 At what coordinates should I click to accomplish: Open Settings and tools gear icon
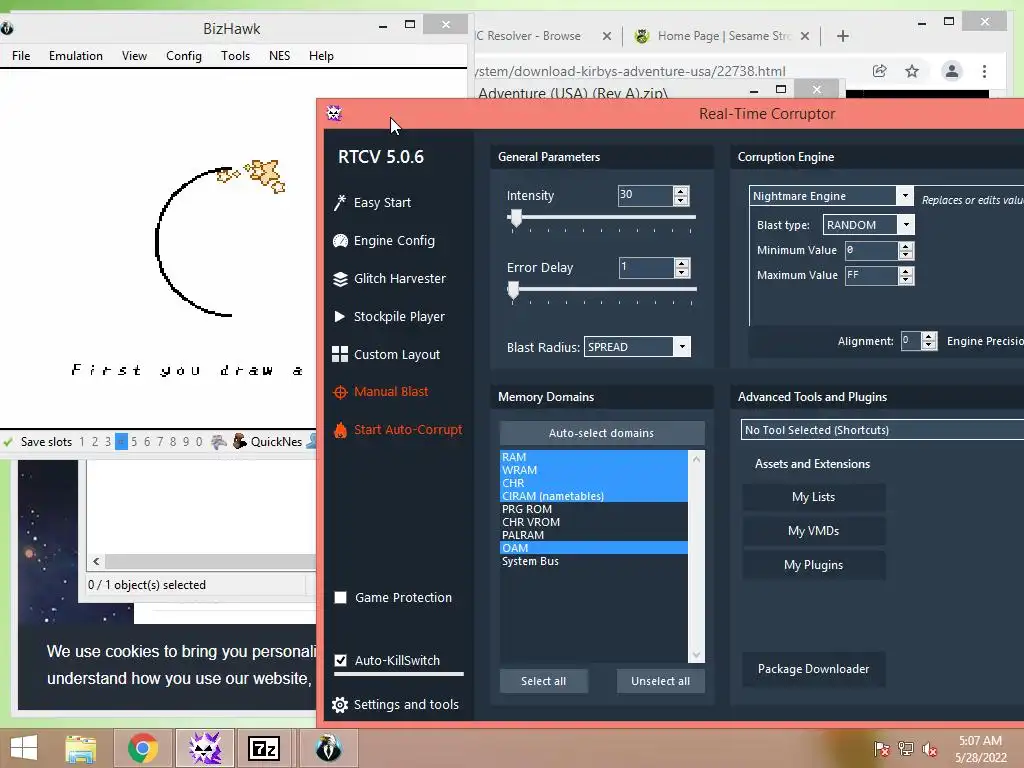pyautogui.click(x=340, y=705)
